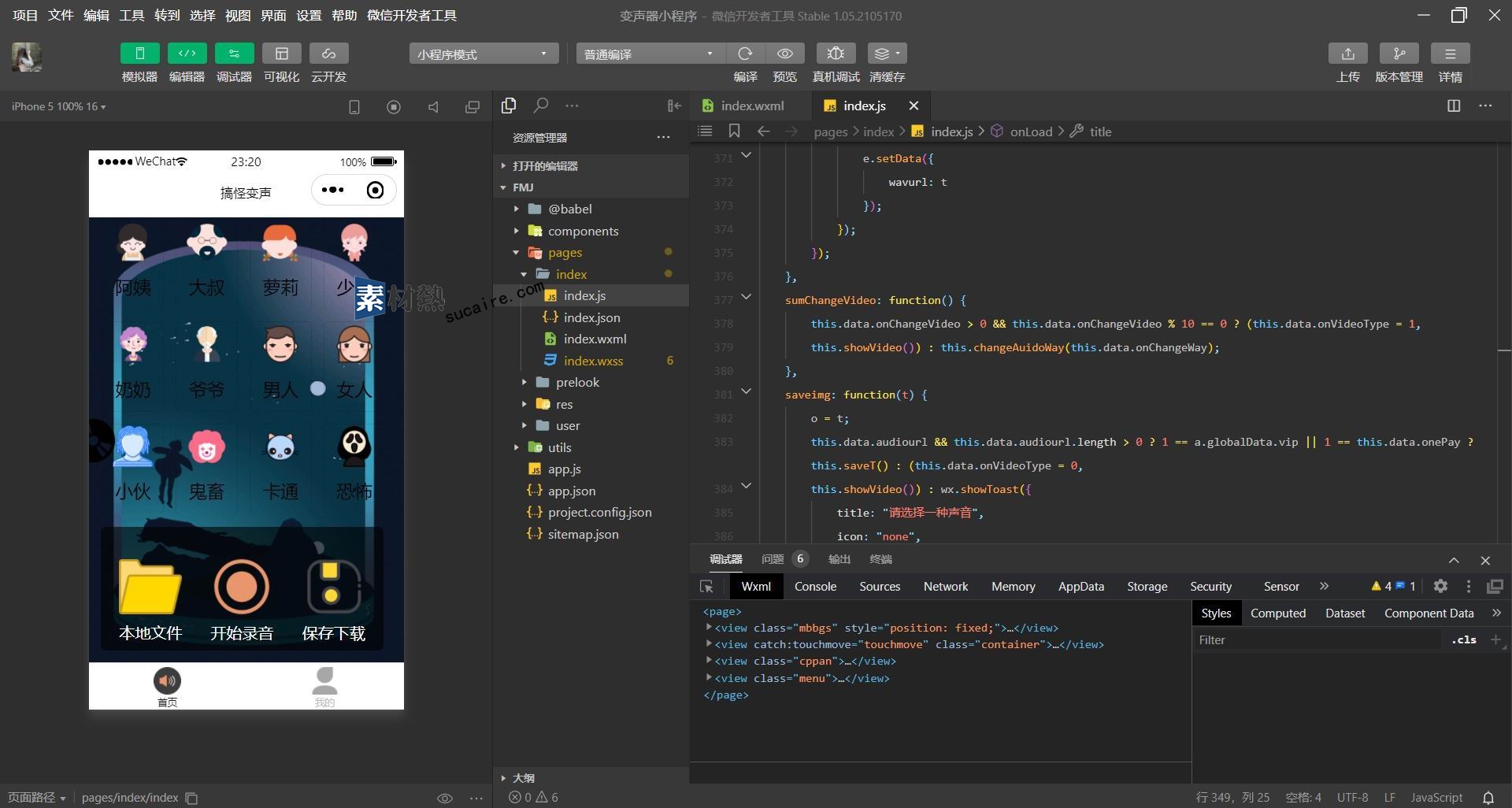Expand the mbbgs view node
1512x808 pixels.
point(709,628)
